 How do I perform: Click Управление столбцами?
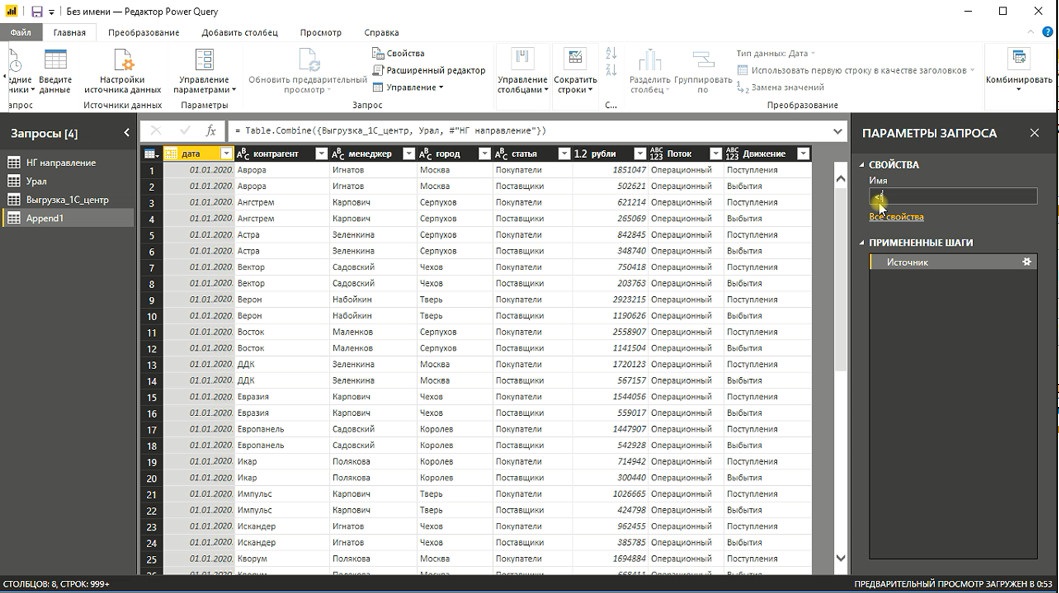[x=522, y=71]
